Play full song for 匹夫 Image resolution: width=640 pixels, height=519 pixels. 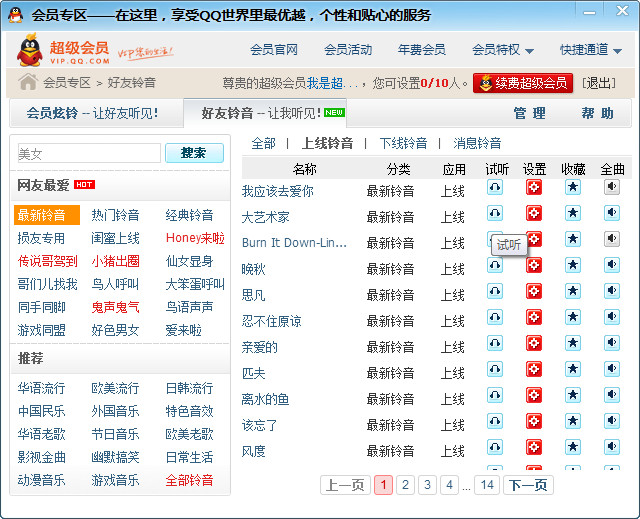(612, 370)
